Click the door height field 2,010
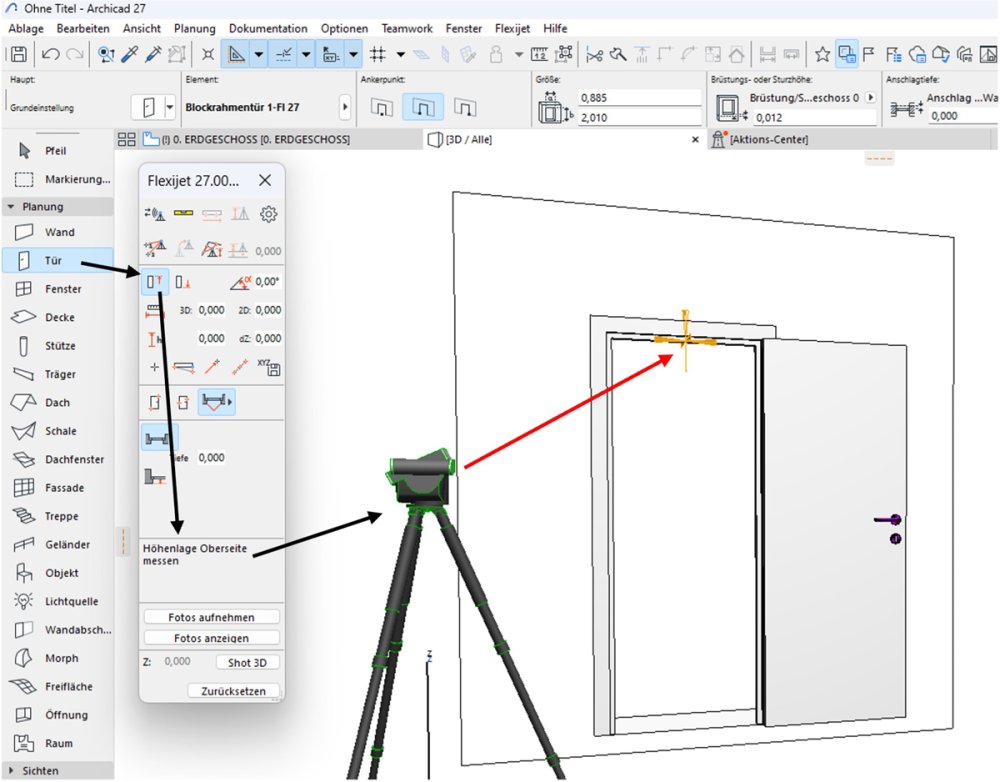Screen dimensions: 1000x782 pyautogui.click(x=640, y=117)
